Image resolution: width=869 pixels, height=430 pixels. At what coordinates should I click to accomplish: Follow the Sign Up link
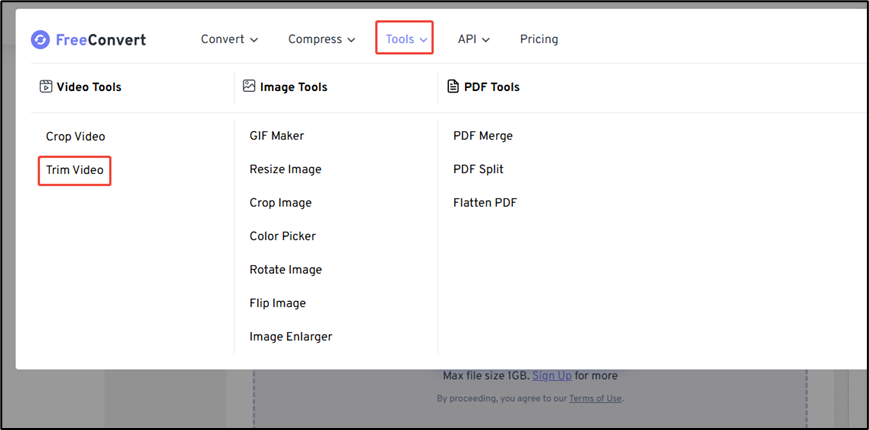[552, 376]
